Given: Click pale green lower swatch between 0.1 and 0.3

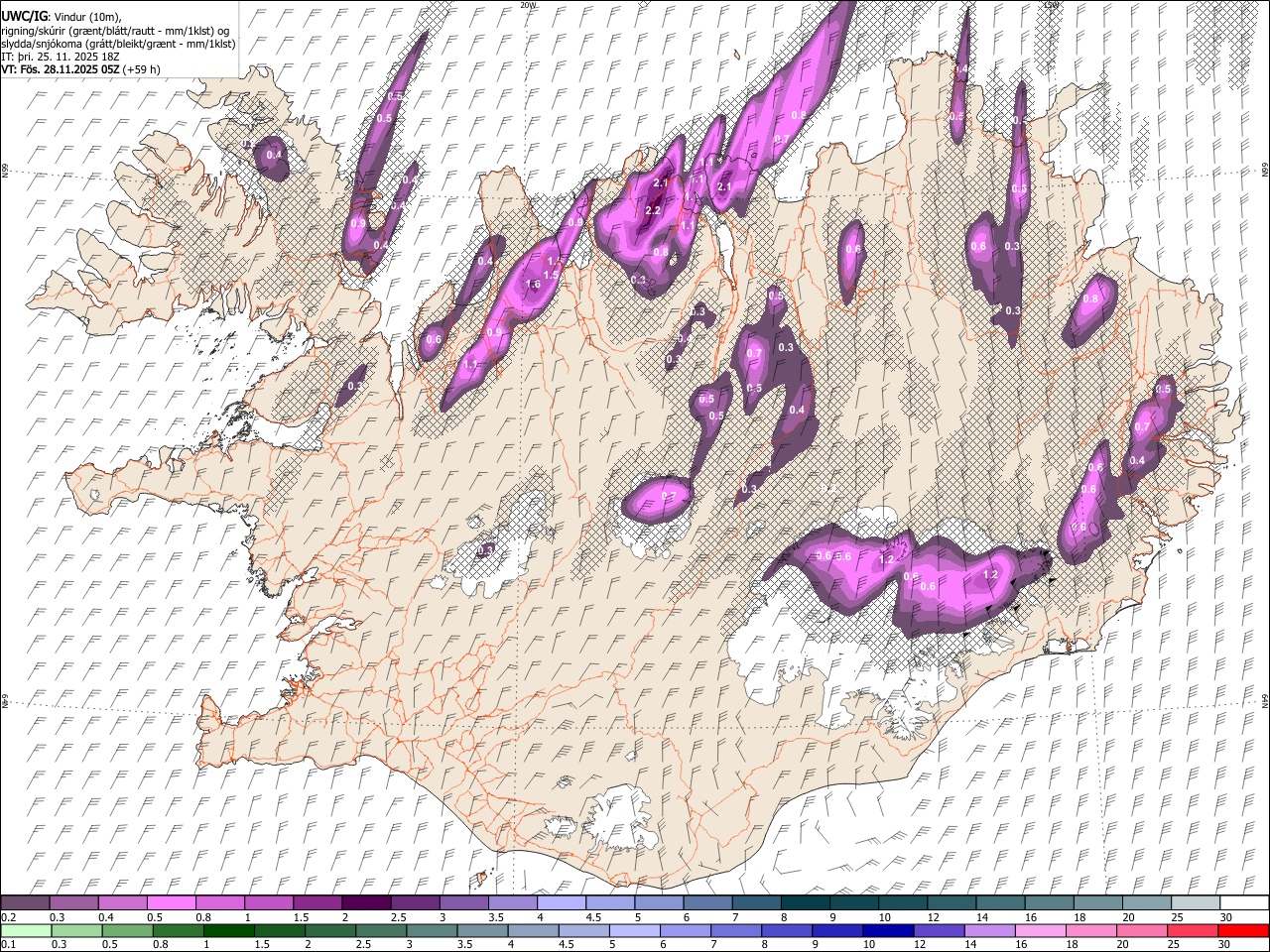Looking at the screenshot, I should pos(26,930).
